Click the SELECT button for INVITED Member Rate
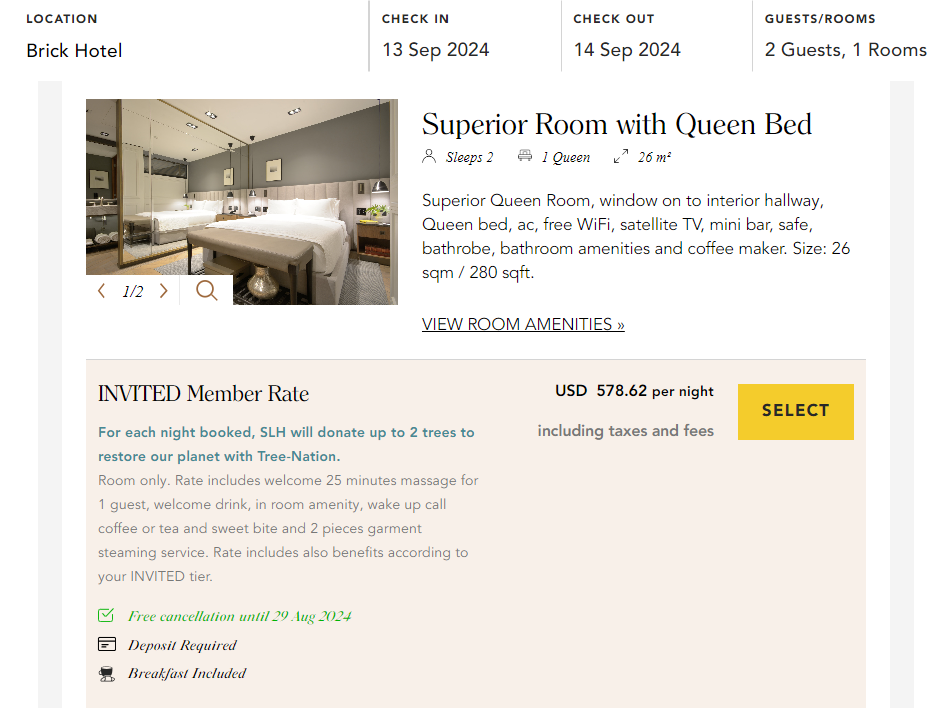 coord(795,411)
